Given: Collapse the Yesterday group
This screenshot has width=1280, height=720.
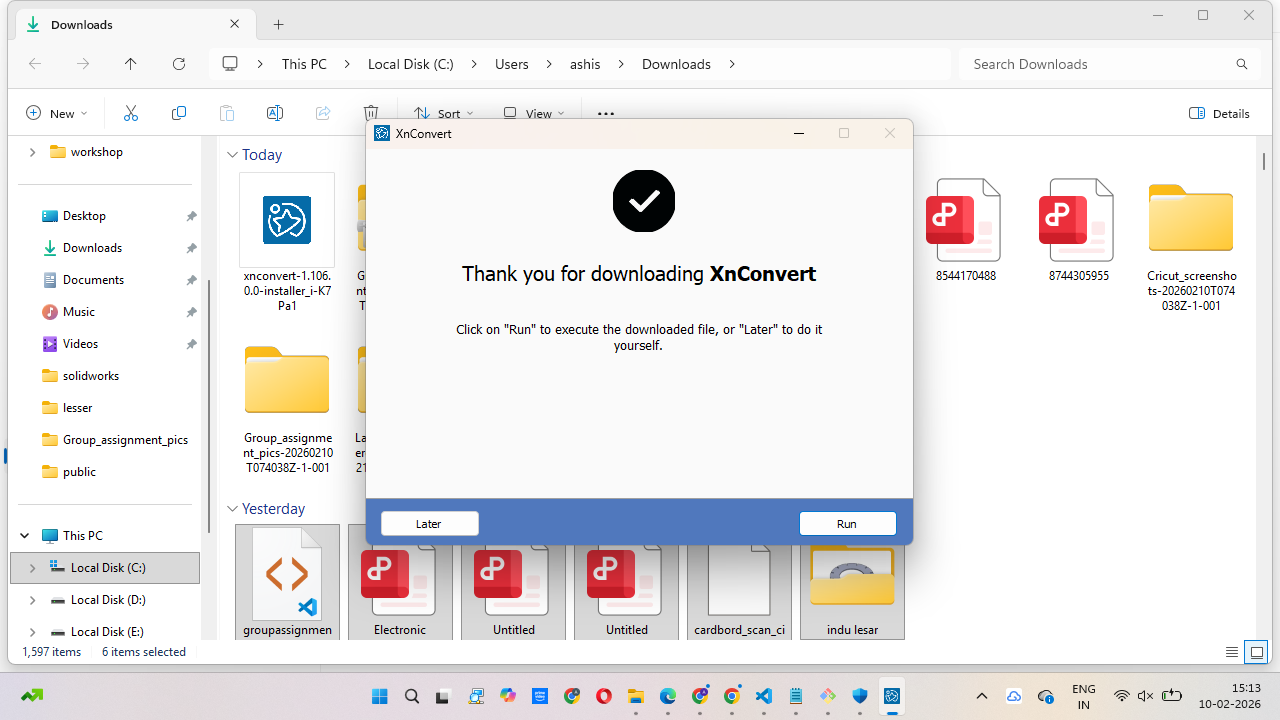Looking at the screenshot, I should [232, 509].
